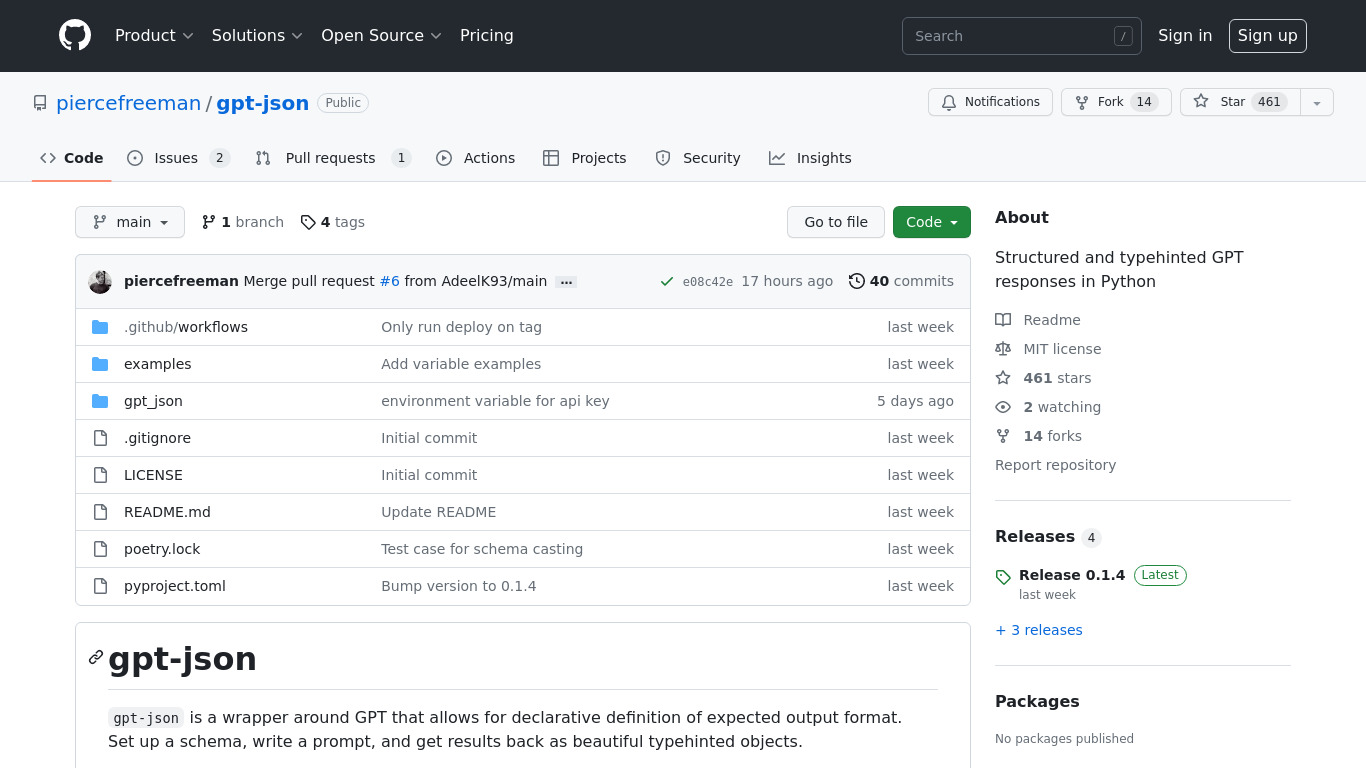This screenshot has width=1366, height=768.
Task: Open commit hash e08c42e
Action: pyautogui.click(x=708, y=282)
